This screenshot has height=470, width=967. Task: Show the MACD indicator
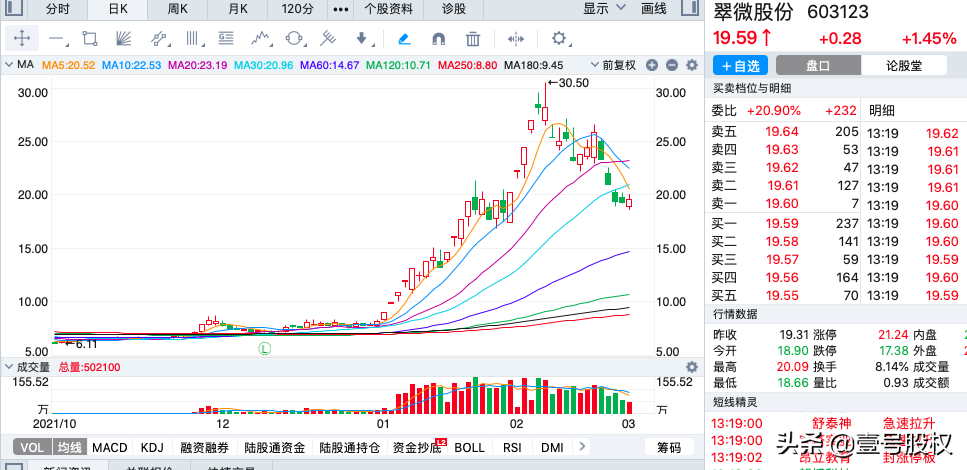pyautogui.click(x=109, y=448)
